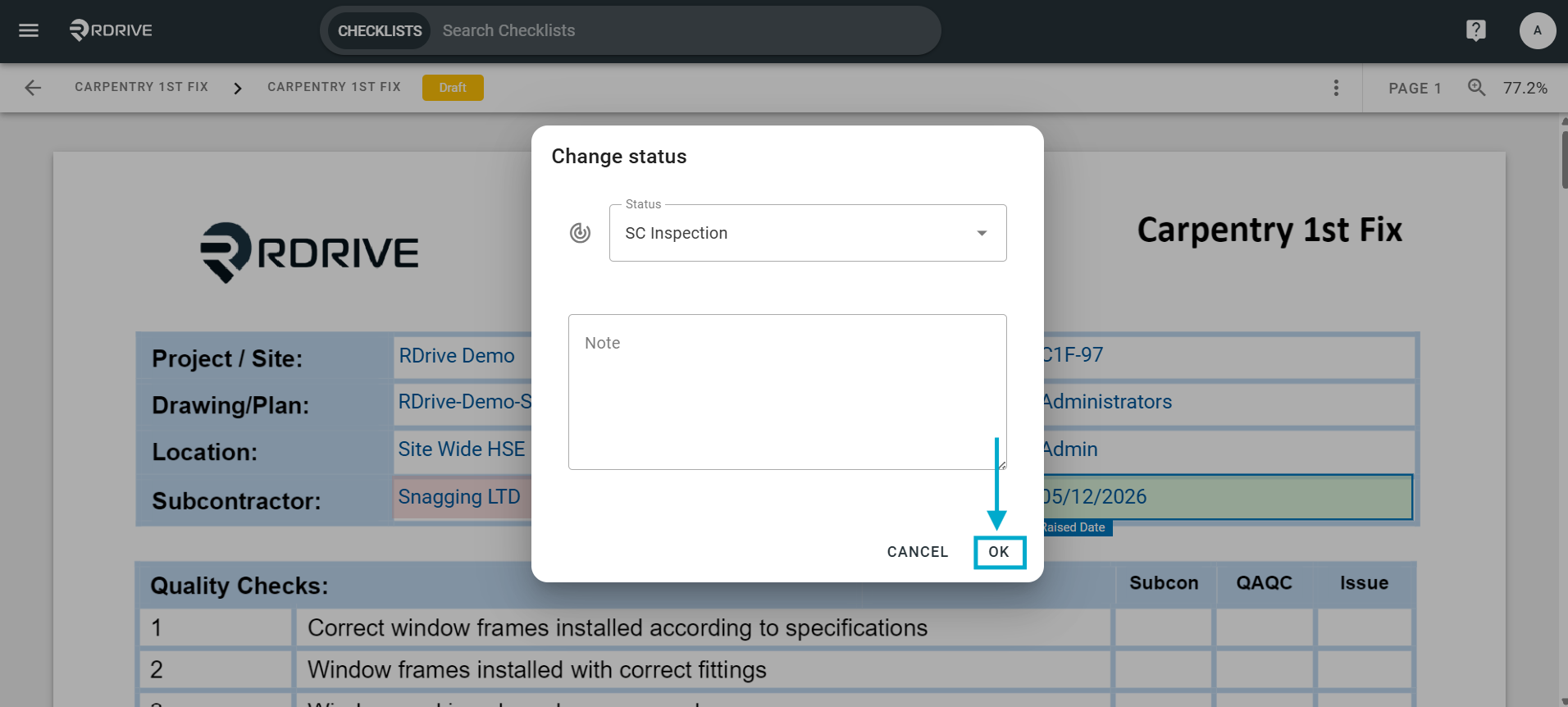Click the zoom magnifier icon

[1476, 87]
